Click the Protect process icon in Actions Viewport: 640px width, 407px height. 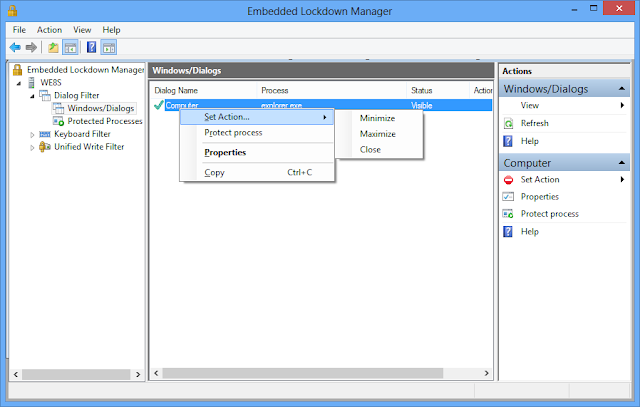[508, 214]
